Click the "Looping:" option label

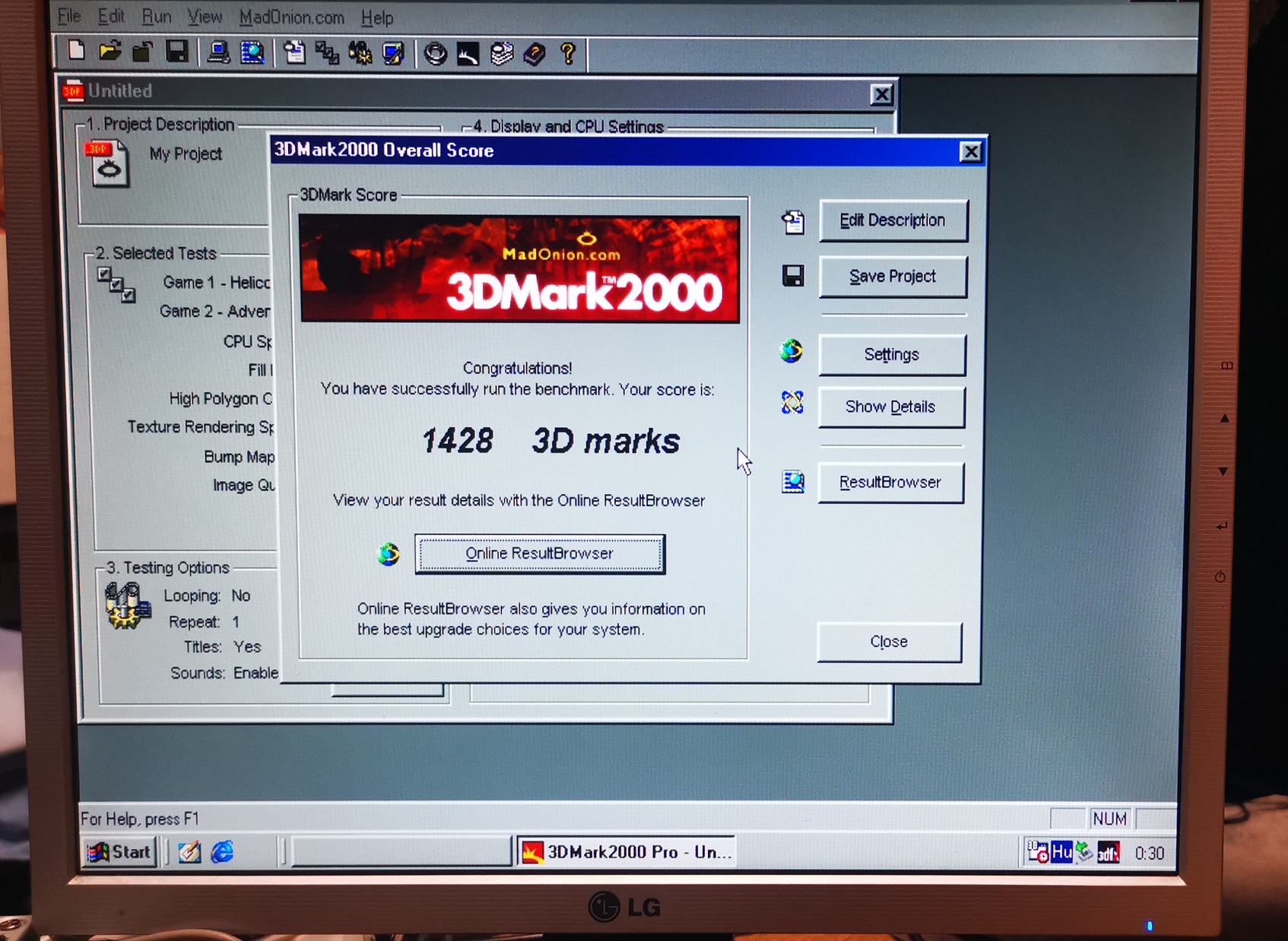click(192, 596)
